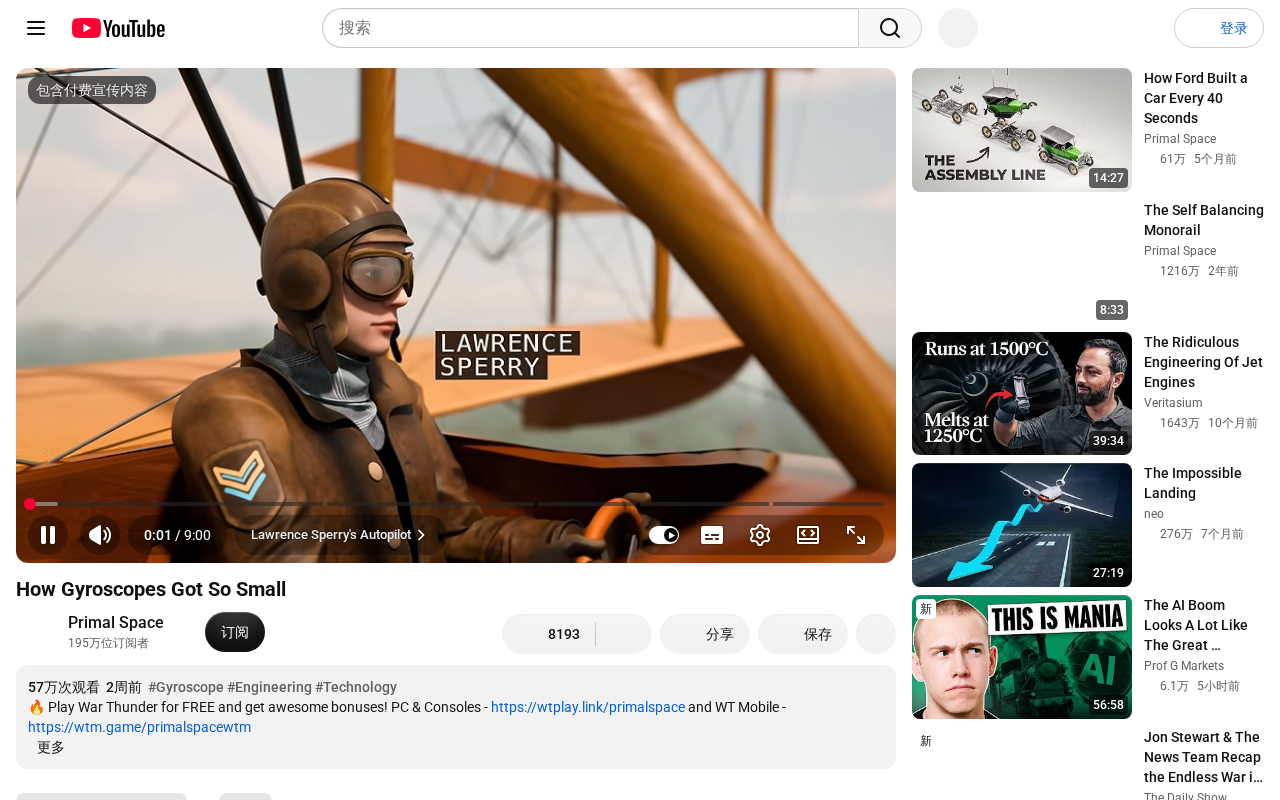Click into the search input field

(590, 28)
